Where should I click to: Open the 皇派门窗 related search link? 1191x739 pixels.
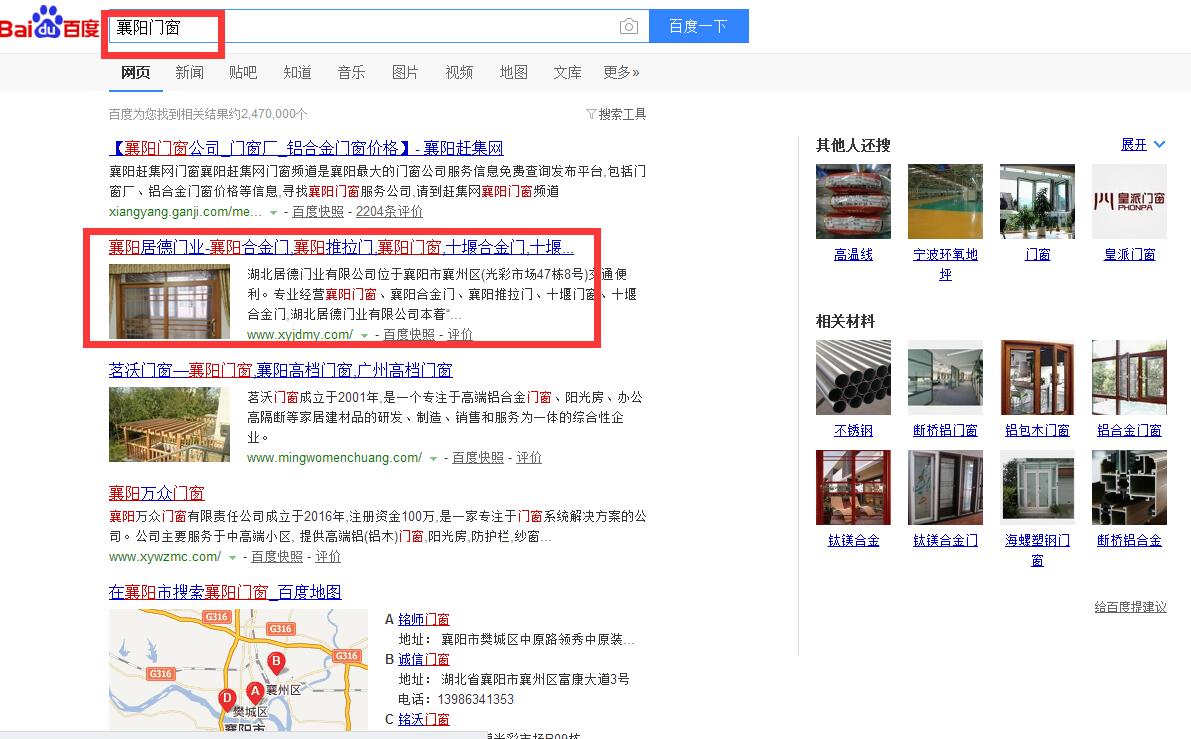1129,254
